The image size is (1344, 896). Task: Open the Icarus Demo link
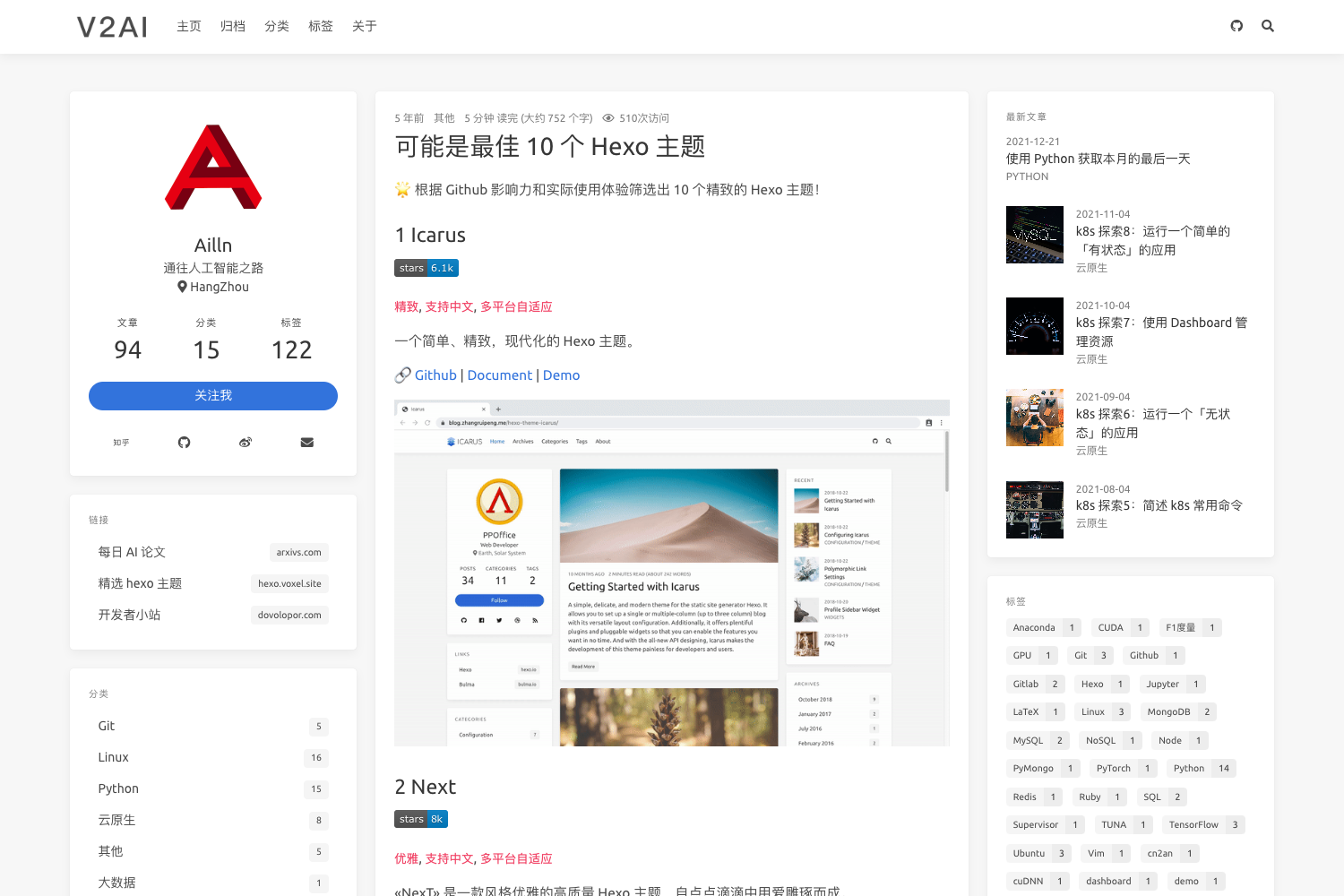[561, 375]
